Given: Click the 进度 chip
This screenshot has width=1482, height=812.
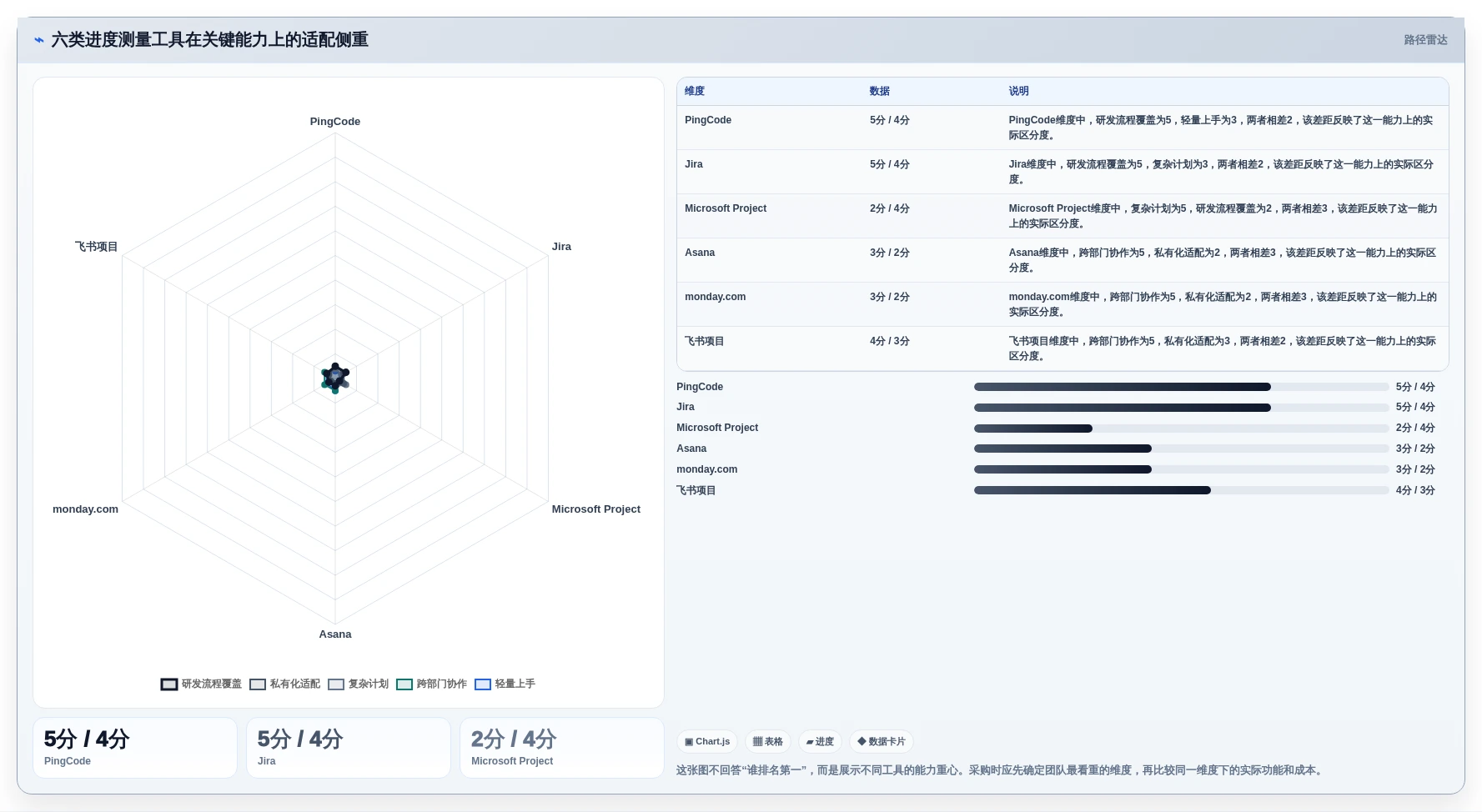Looking at the screenshot, I should pos(820,741).
